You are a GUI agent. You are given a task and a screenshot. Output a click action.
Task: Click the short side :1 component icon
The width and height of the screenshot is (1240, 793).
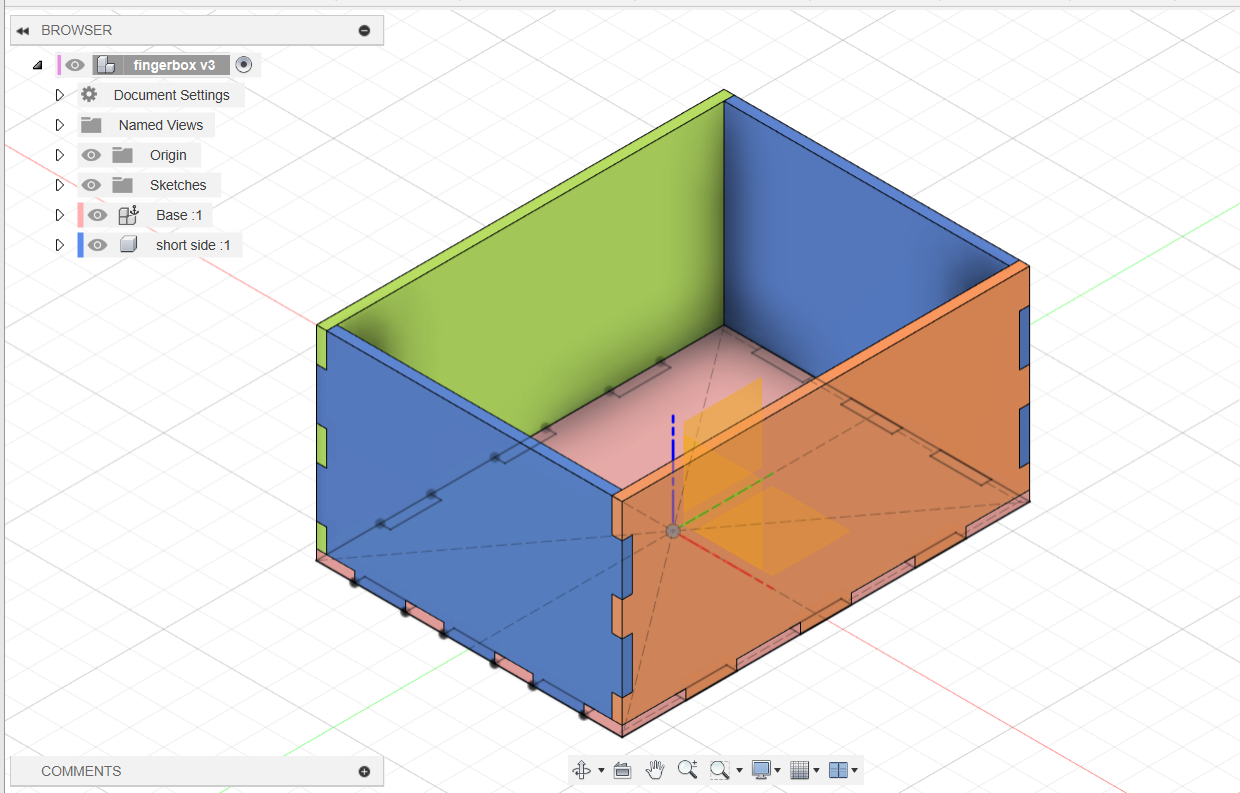(128, 245)
